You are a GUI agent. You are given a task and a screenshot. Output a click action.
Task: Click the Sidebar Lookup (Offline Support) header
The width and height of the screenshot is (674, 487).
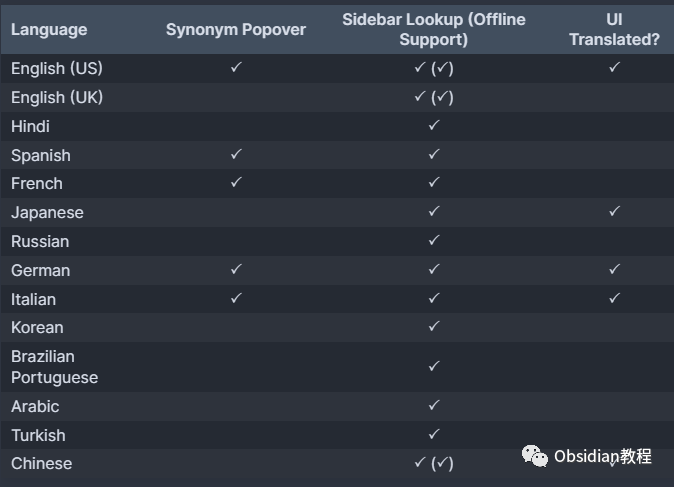434,29
